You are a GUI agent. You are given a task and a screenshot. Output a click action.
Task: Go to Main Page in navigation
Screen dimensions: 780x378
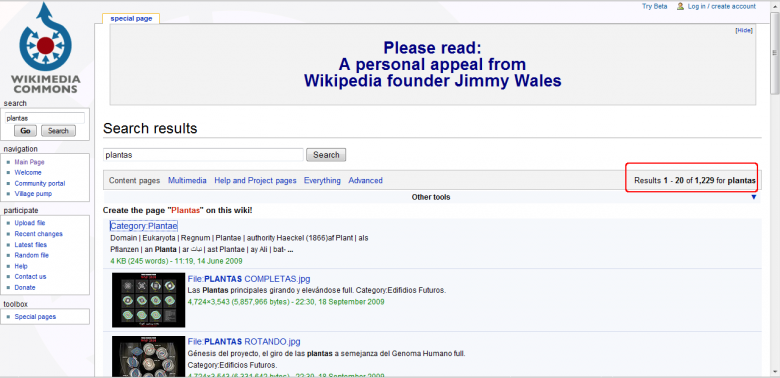(x=29, y=162)
